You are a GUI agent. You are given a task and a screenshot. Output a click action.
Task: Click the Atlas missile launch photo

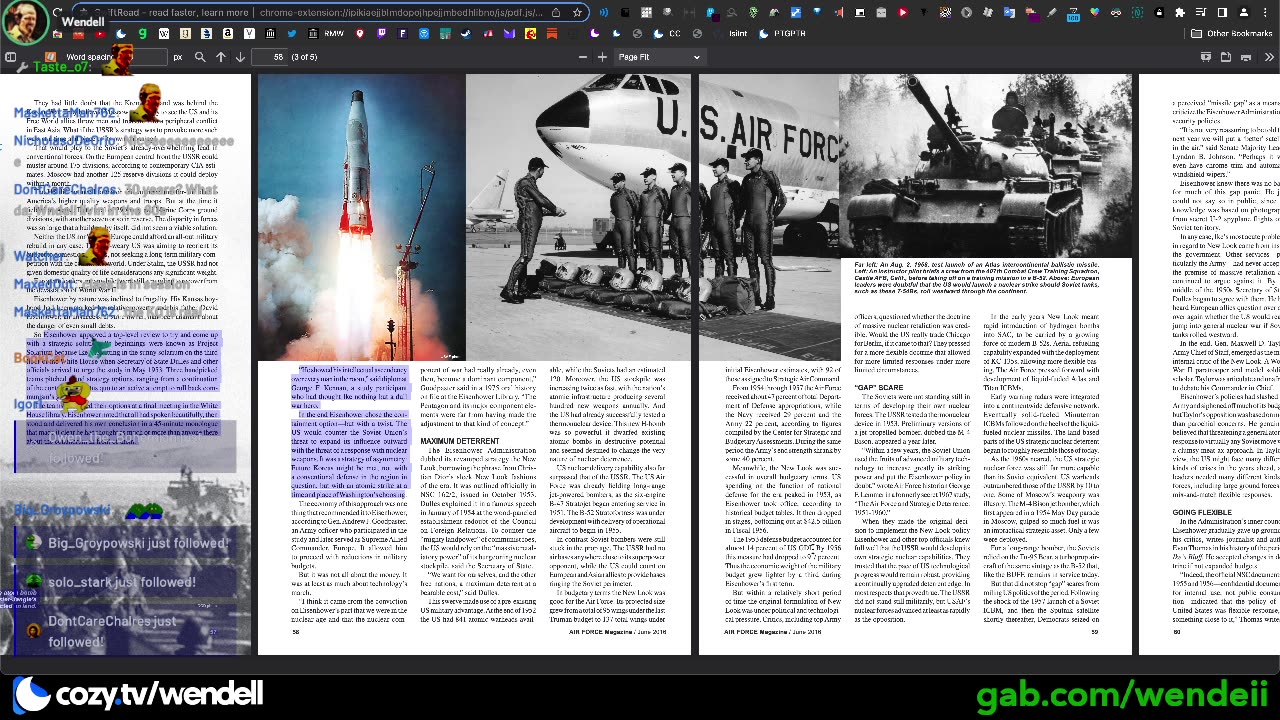(x=361, y=217)
